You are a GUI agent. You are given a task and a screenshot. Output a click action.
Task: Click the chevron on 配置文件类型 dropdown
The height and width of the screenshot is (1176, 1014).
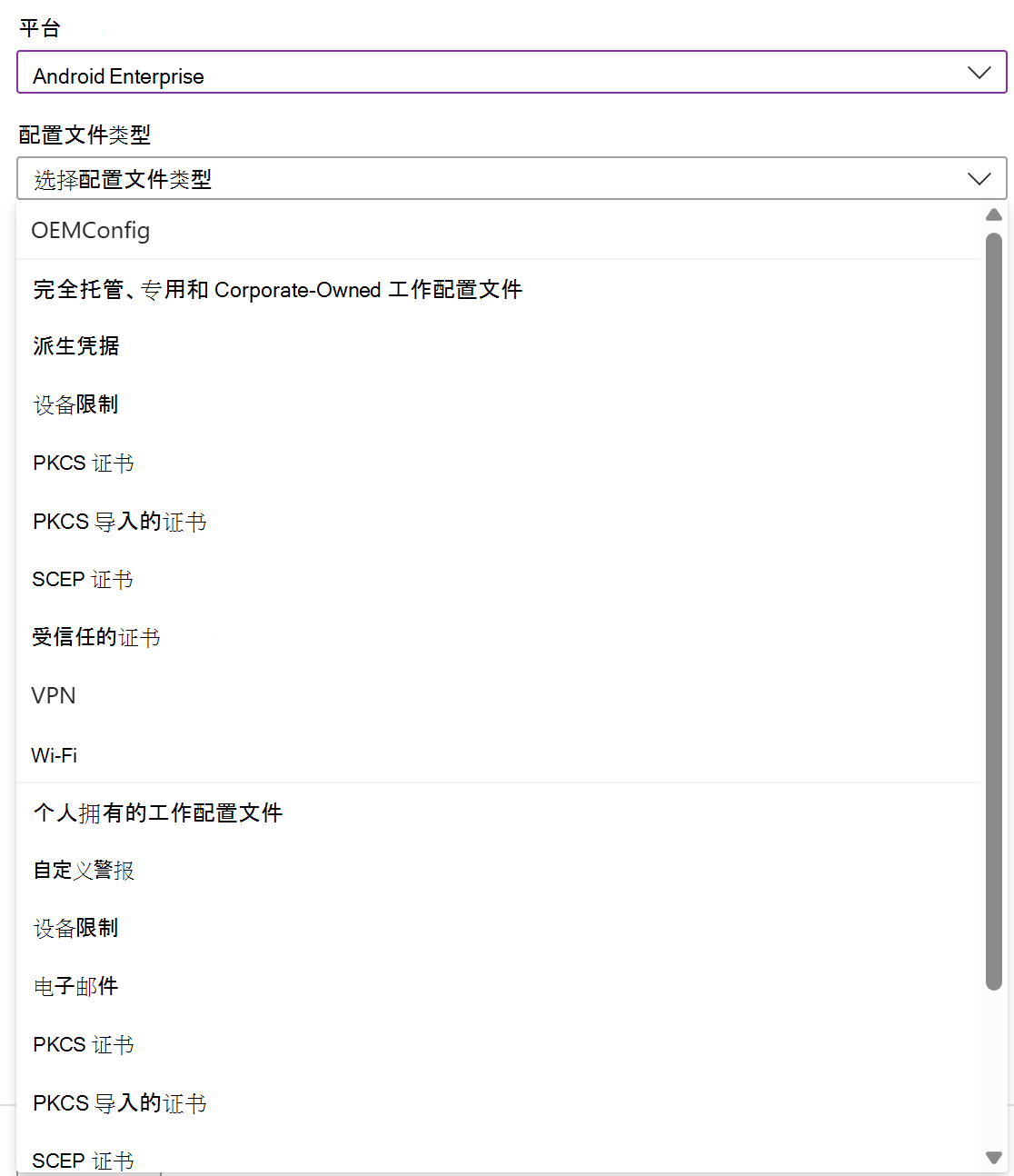pos(979,179)
